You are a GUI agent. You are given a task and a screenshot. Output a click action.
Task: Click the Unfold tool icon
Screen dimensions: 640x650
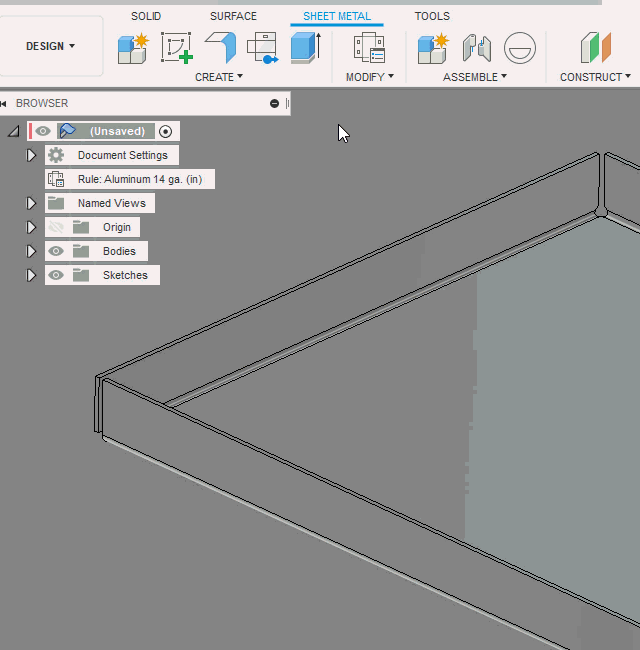pyautogui.click(x=262, y=47)
